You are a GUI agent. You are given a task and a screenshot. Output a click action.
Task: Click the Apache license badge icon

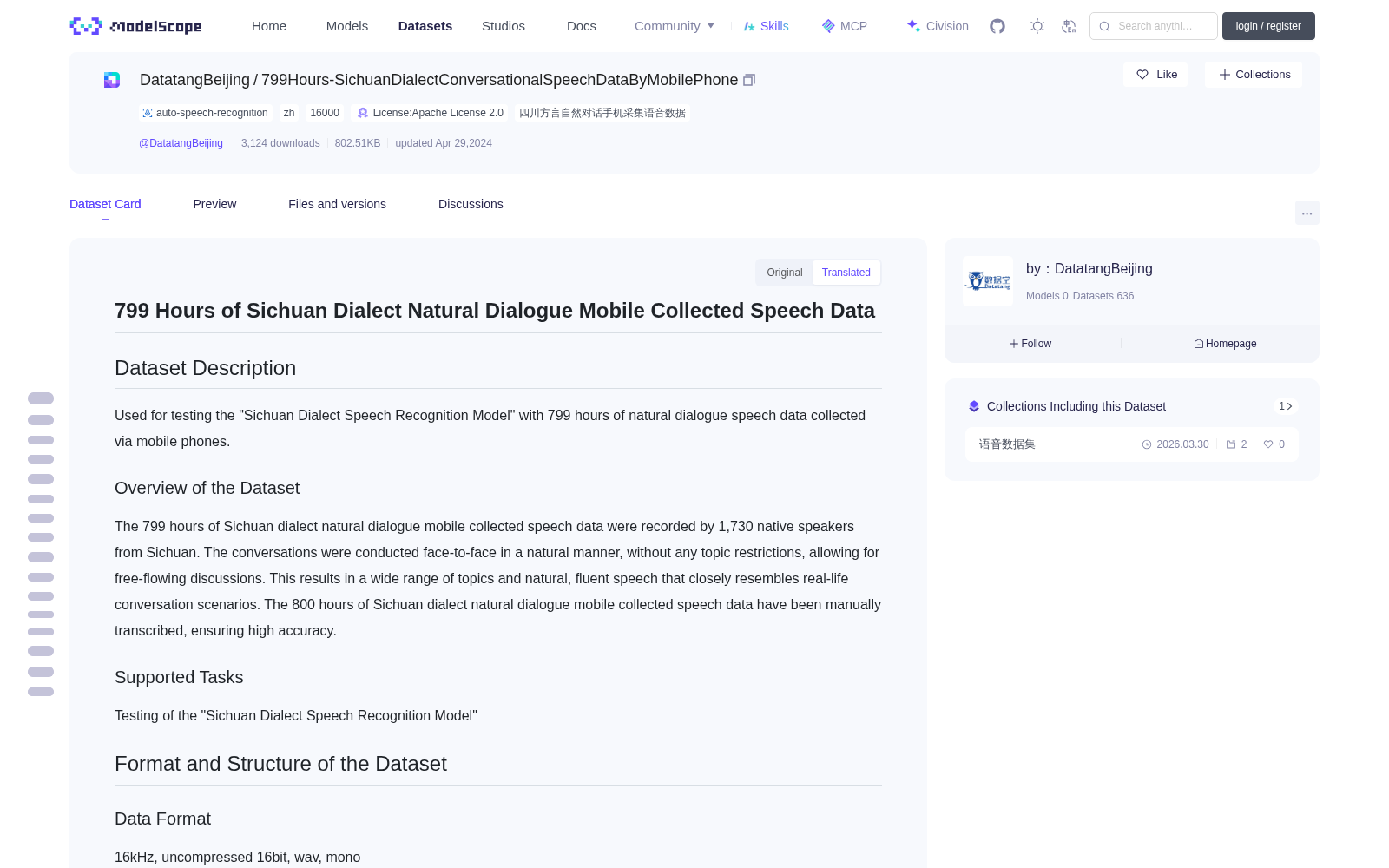(x=363, y=113)
